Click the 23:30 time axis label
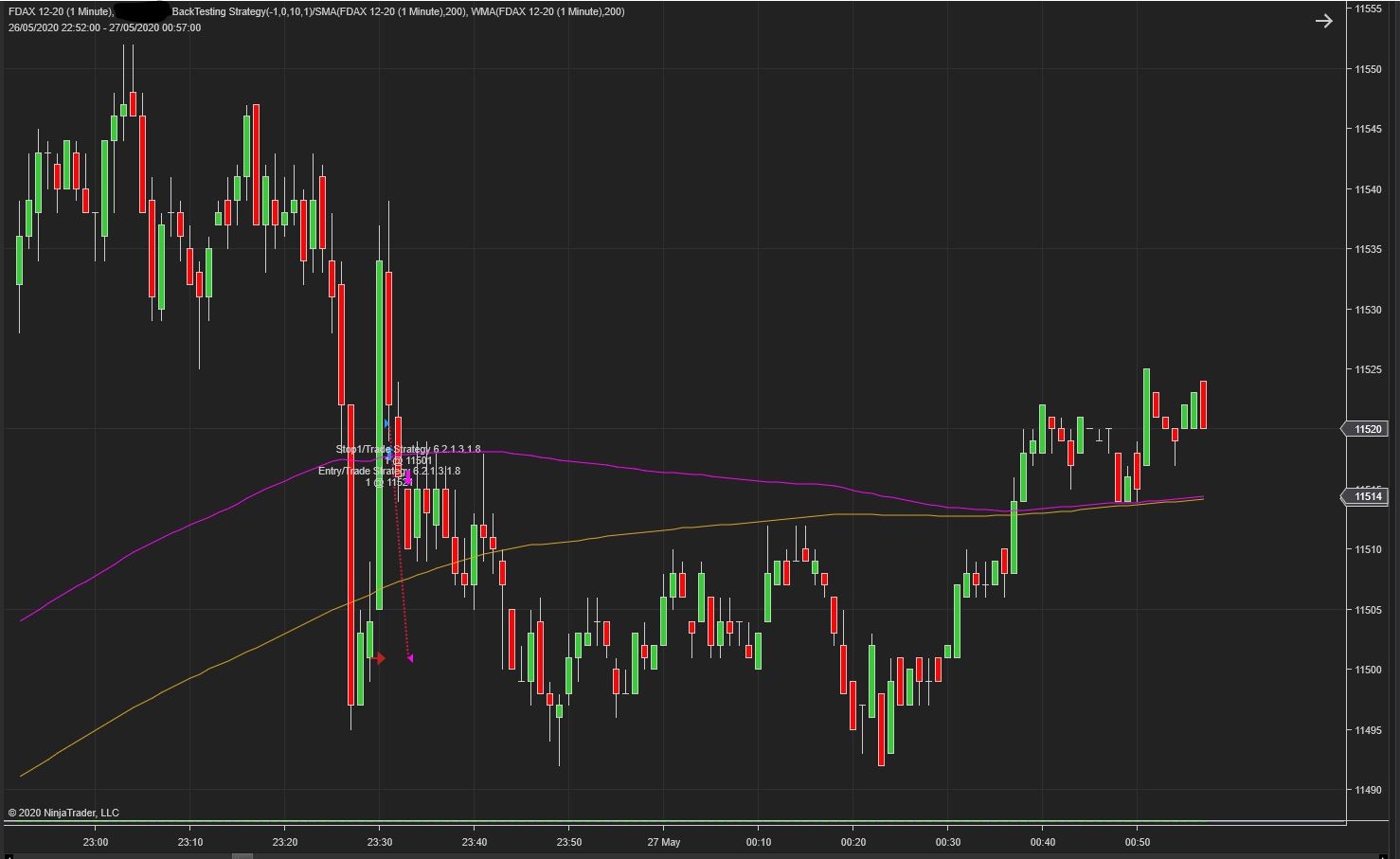1400x859 pixels. (379, 842)
